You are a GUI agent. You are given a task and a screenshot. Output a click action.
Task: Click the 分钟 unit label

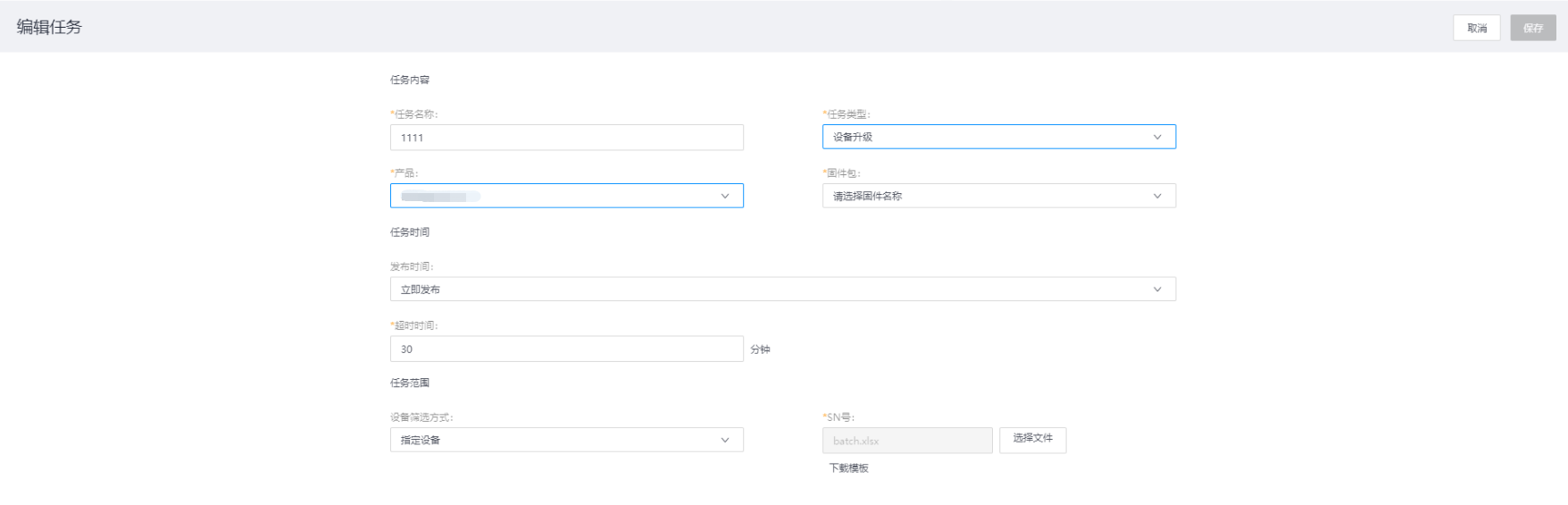click(x=760, y=350)
